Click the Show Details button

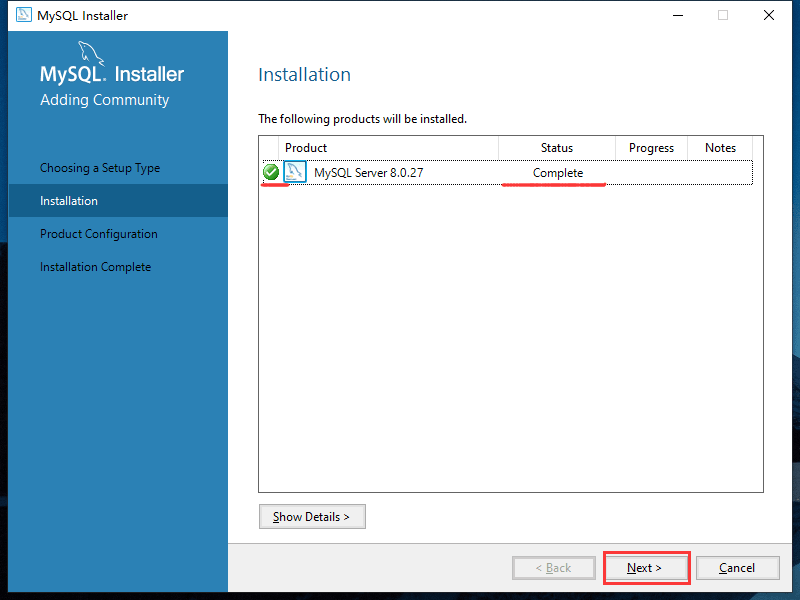coord(312,516)
